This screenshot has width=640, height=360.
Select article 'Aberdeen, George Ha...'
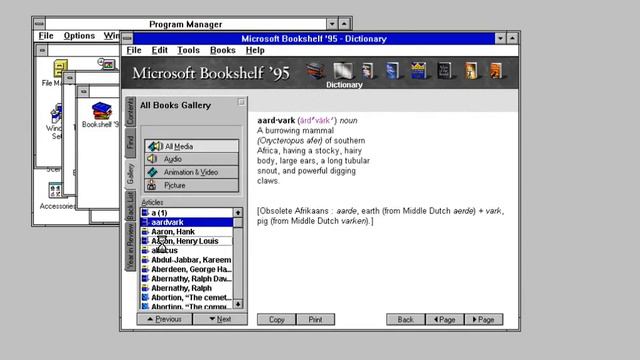coord(187,269)
